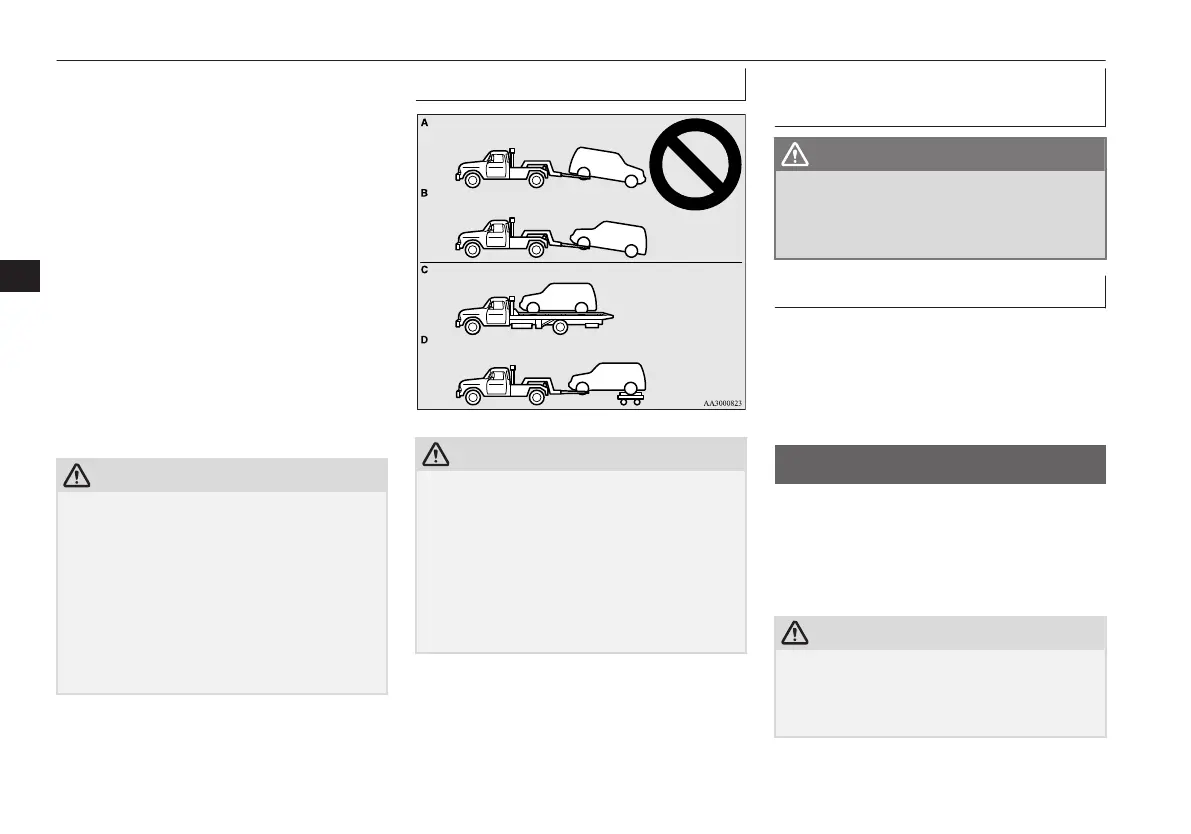Click the dolly wheels under the car in diagram D
Screen dimensions: 1191x834
(630, 397)
